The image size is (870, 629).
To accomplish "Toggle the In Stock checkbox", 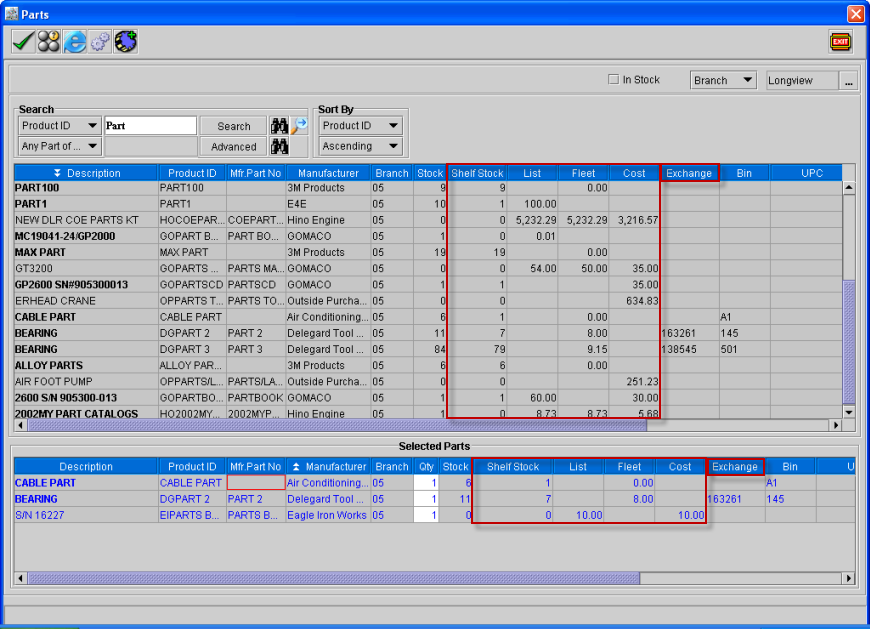I will point(613,79).
